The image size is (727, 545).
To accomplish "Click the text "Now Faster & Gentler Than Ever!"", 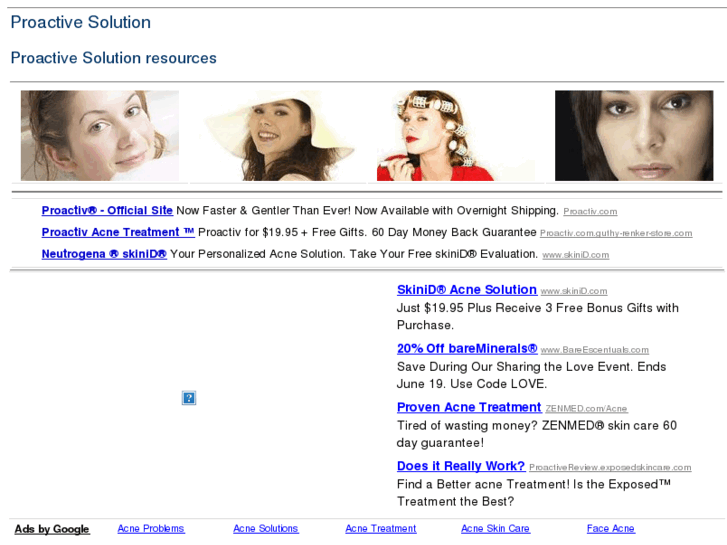I will pyautogui.click(x=263, y=211).
